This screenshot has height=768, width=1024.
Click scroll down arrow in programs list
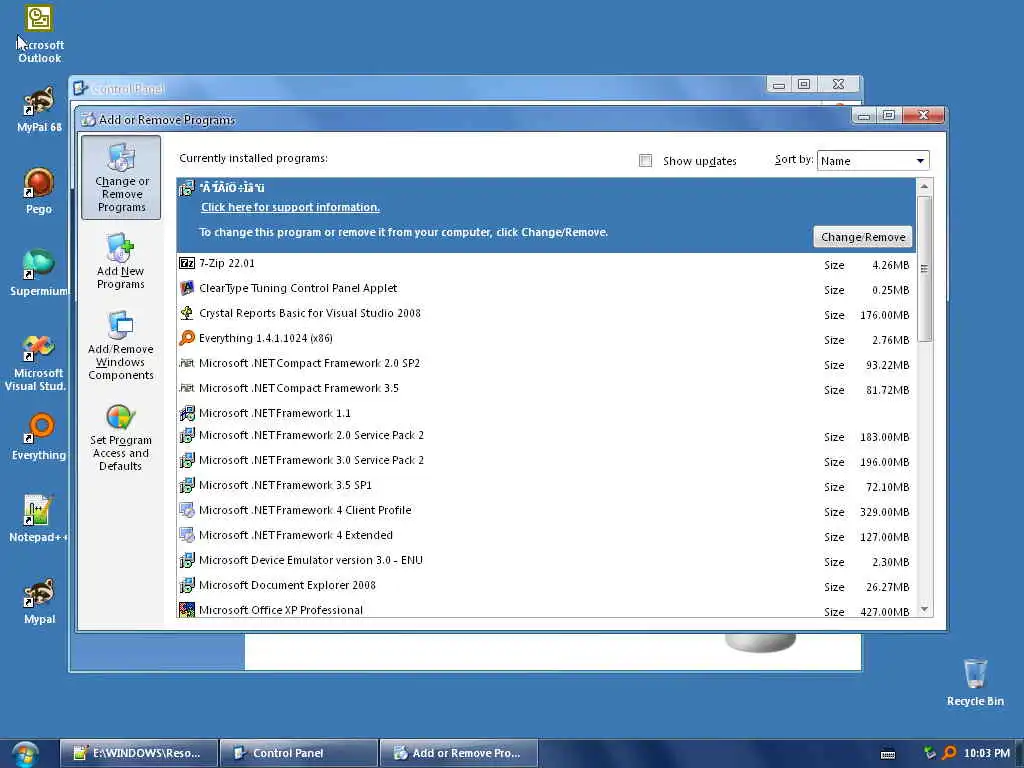pyautogui.click(x=924, y=609)
